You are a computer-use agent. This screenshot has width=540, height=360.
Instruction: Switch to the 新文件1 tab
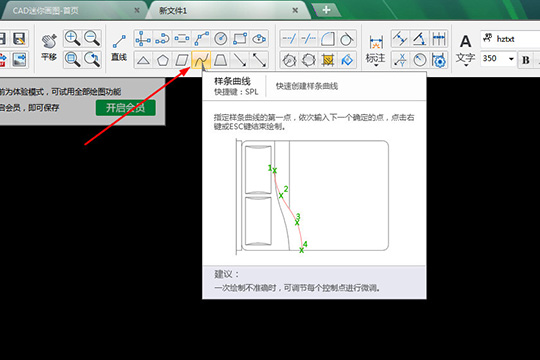tap(173, 11)
